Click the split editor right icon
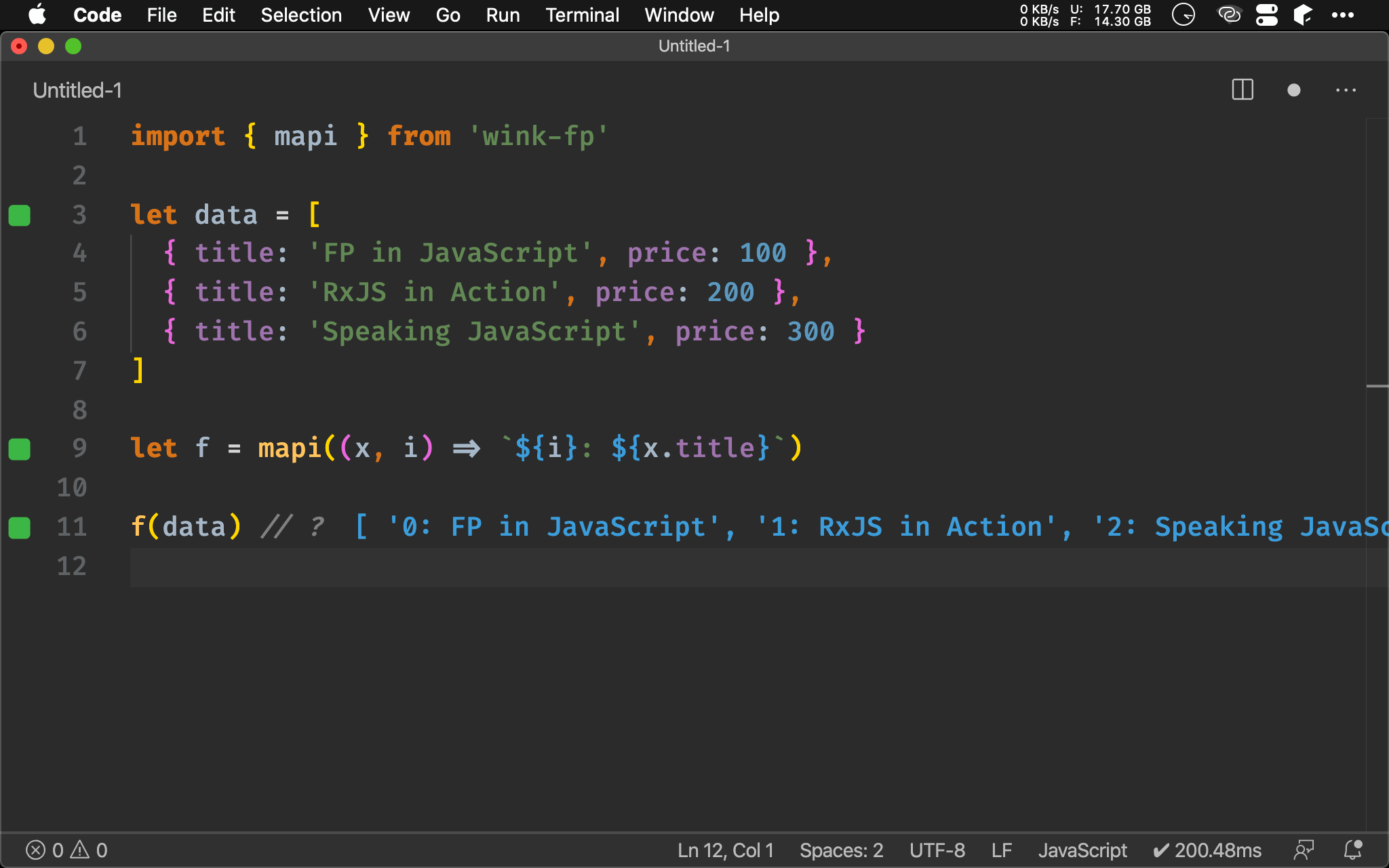The width and height of the screenshot is (1389, 868). pos(1243,90)
